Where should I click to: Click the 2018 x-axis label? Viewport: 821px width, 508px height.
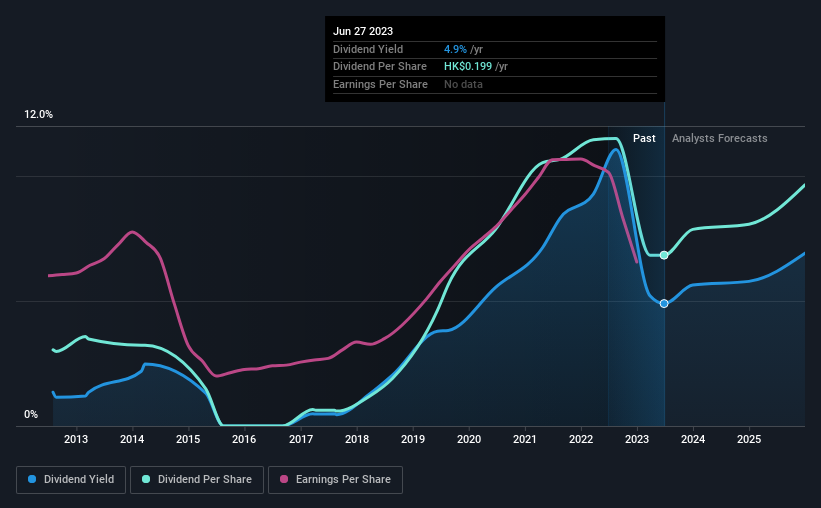point(357,439)
